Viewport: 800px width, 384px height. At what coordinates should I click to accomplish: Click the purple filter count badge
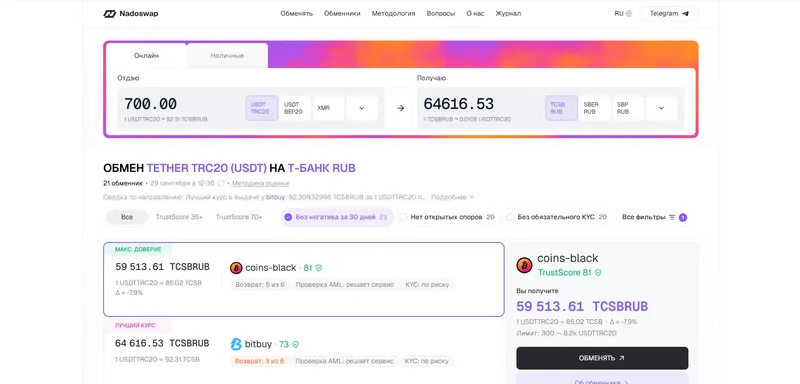[x=683, y=217]
